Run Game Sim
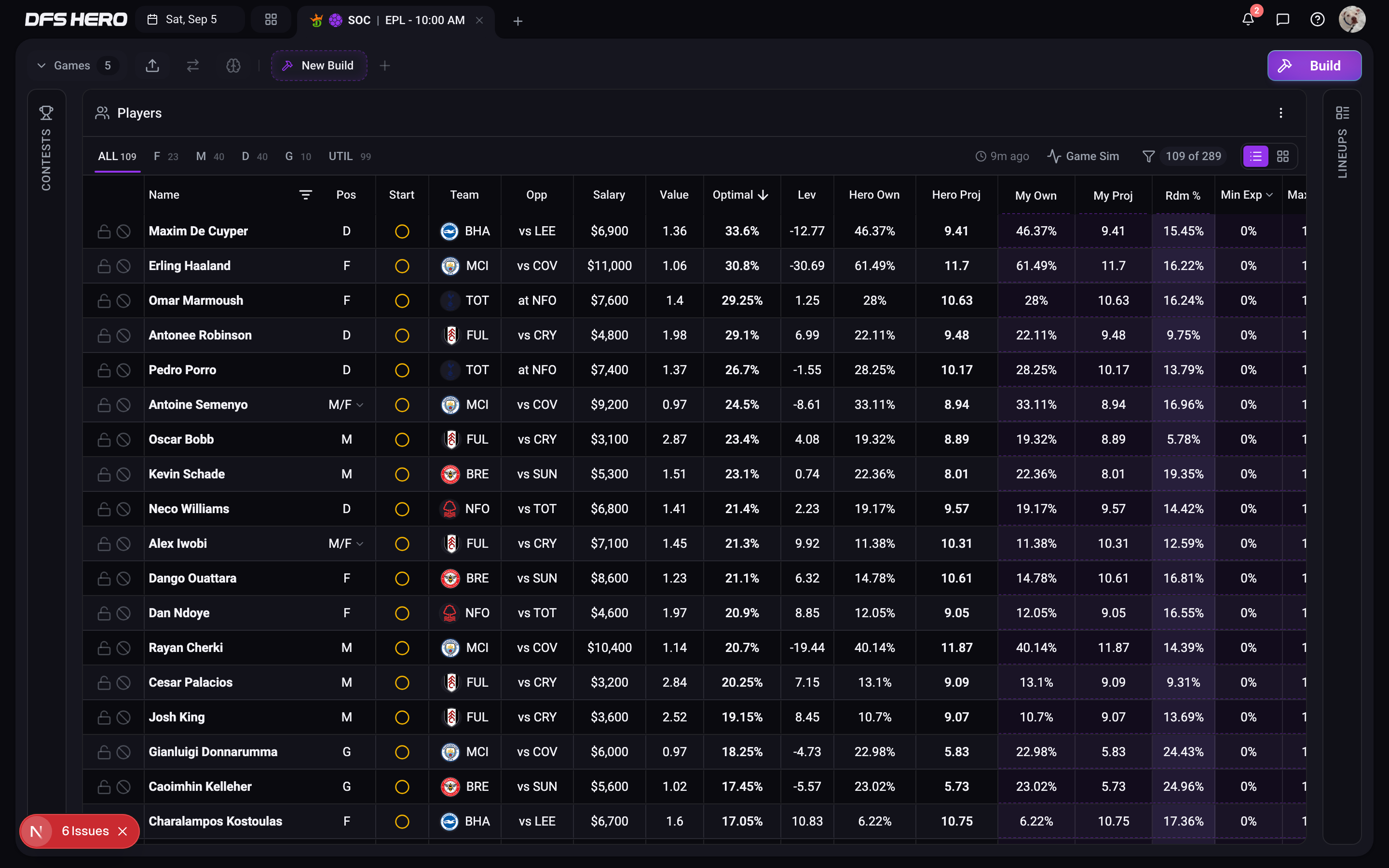This screenshot has height=868, width=1389. tap(1082, 156)
